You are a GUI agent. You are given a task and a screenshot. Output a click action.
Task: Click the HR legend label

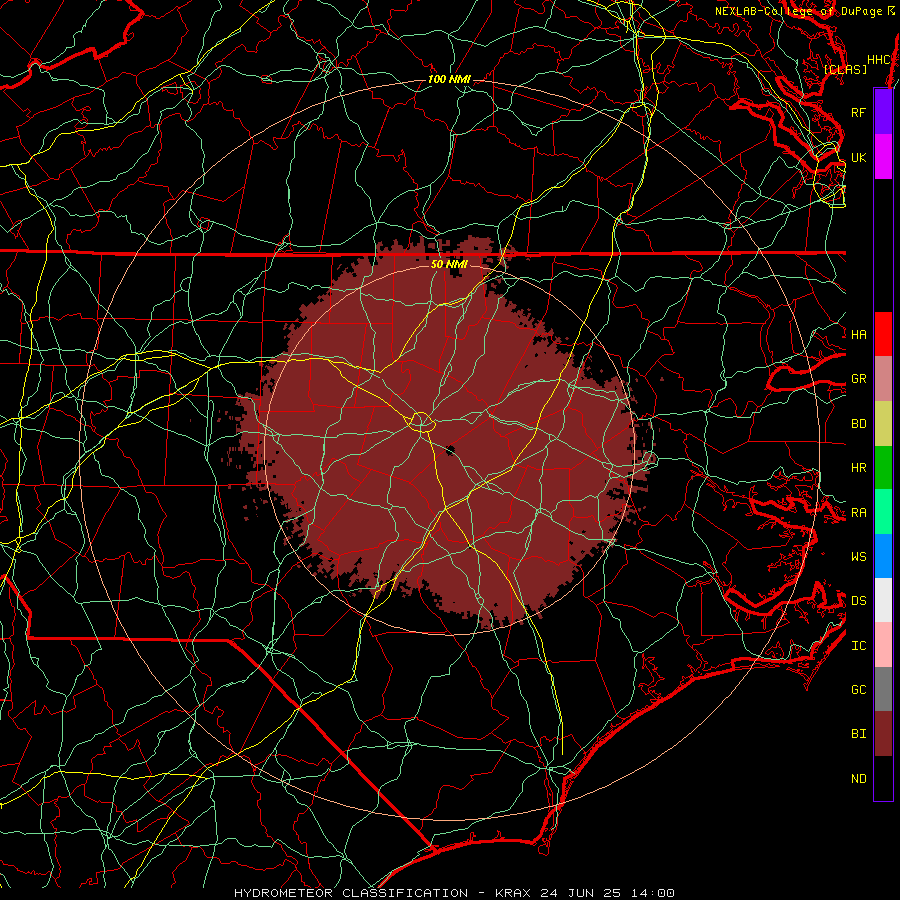[859, 468]
